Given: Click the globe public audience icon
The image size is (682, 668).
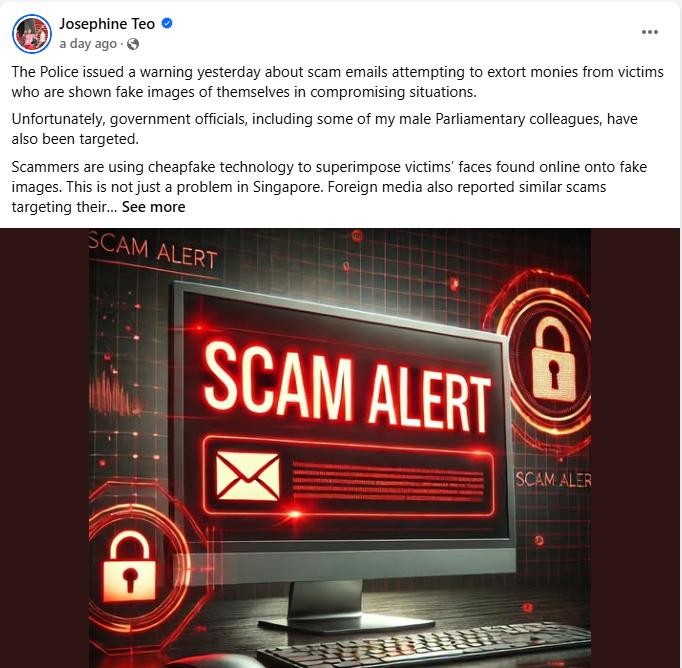Looking at the screenshot, I should [133, 44].
